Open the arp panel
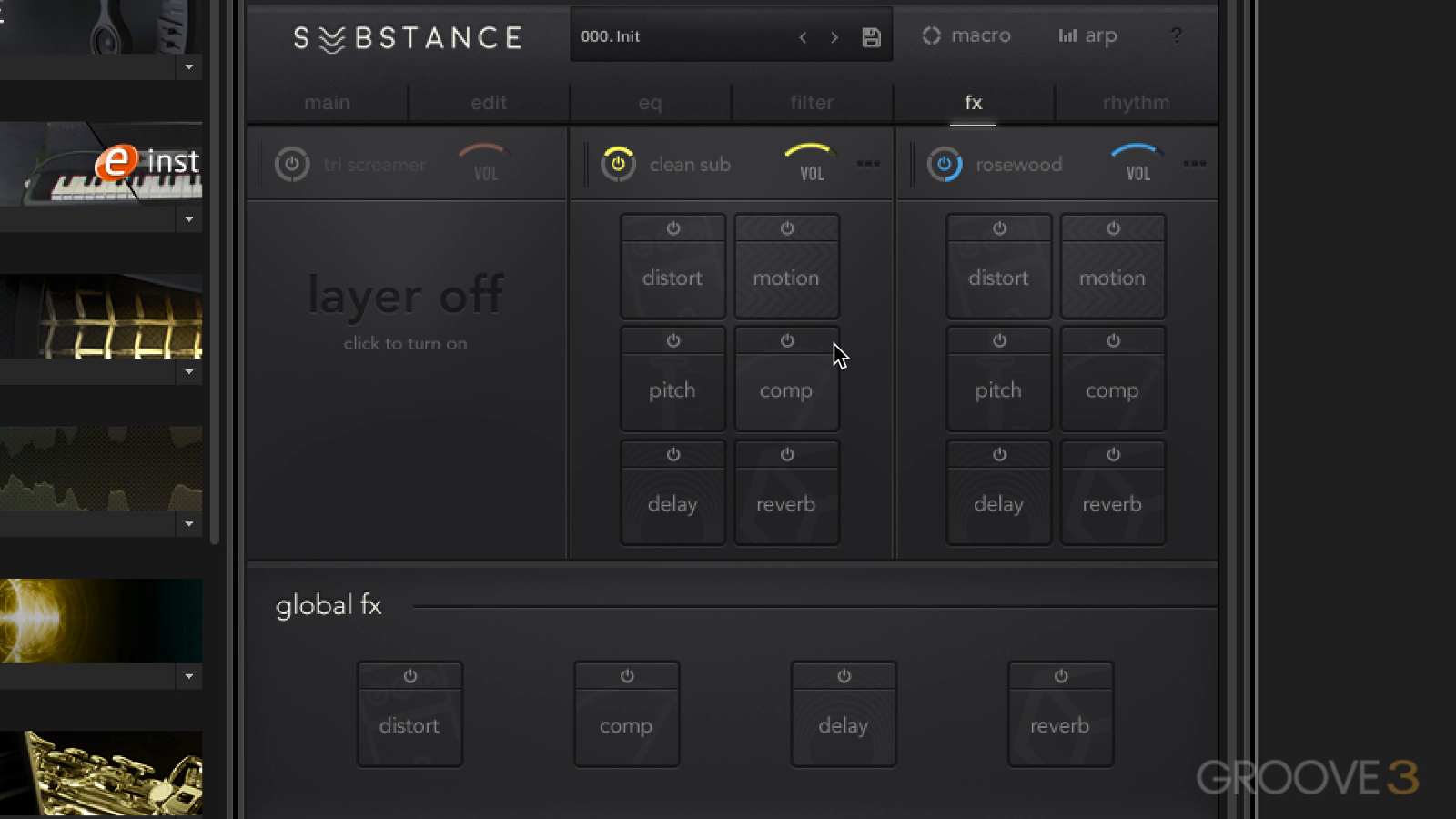The width and height of the screenshot is (1456, 819). tap(1087, 36)
